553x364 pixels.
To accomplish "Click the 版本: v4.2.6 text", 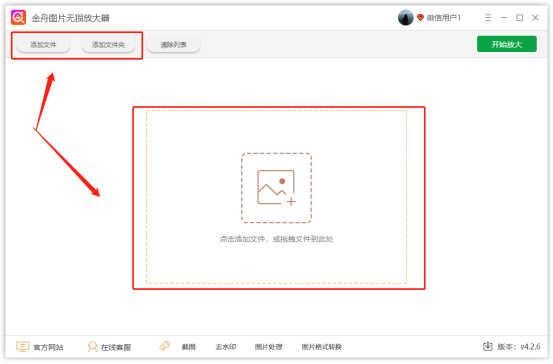I will click(519, 347).
